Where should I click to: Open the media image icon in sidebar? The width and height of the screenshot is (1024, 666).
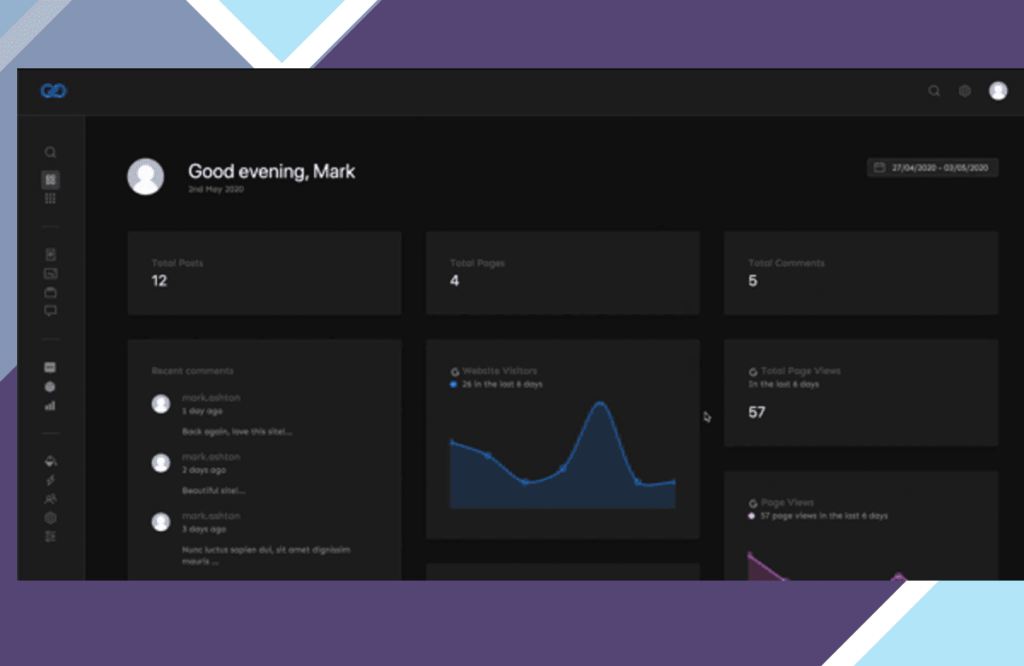coord(50,274)
